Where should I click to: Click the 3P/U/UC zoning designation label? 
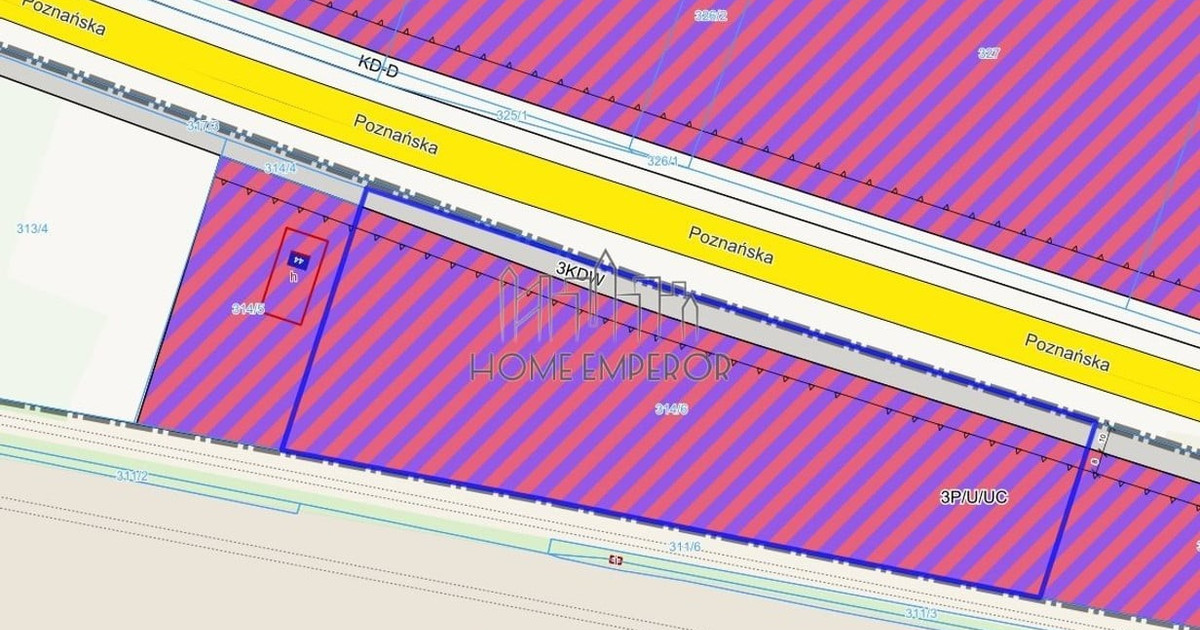(974, 497)
